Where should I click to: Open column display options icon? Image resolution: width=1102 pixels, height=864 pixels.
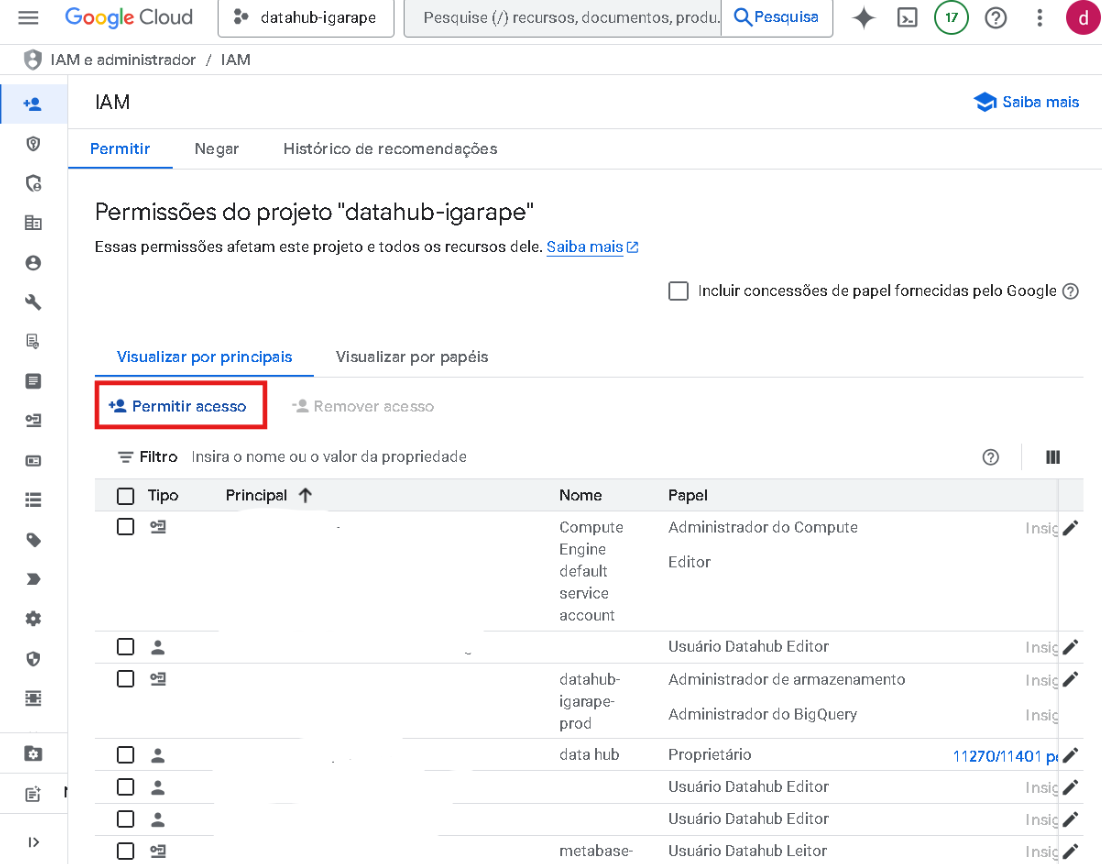[x=1052, y=457]
